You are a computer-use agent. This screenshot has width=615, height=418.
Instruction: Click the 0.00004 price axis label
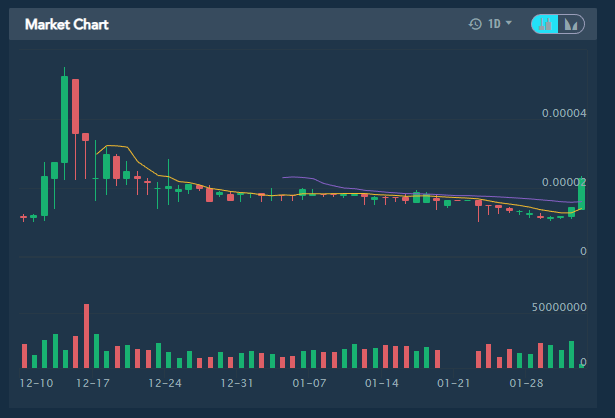tap(564, 114)
